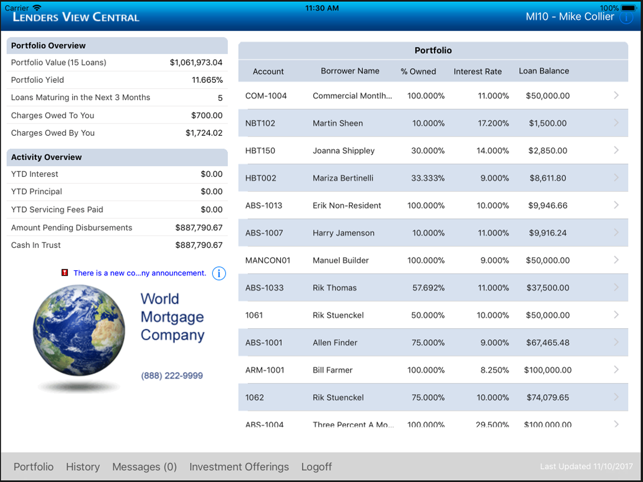Screen dimensions: 643x482
Task: Open Joanna Shippley HBT150 chevron
Action: click(616, 150)
